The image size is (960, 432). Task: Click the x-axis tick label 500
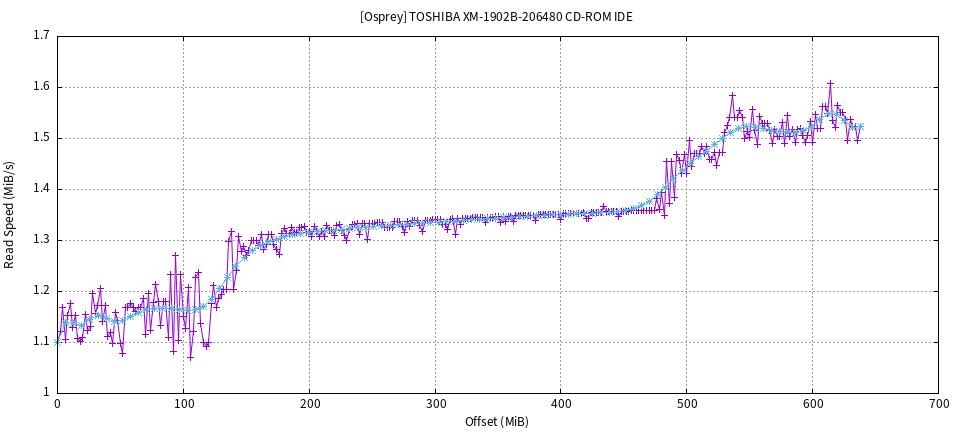point(686,403)
